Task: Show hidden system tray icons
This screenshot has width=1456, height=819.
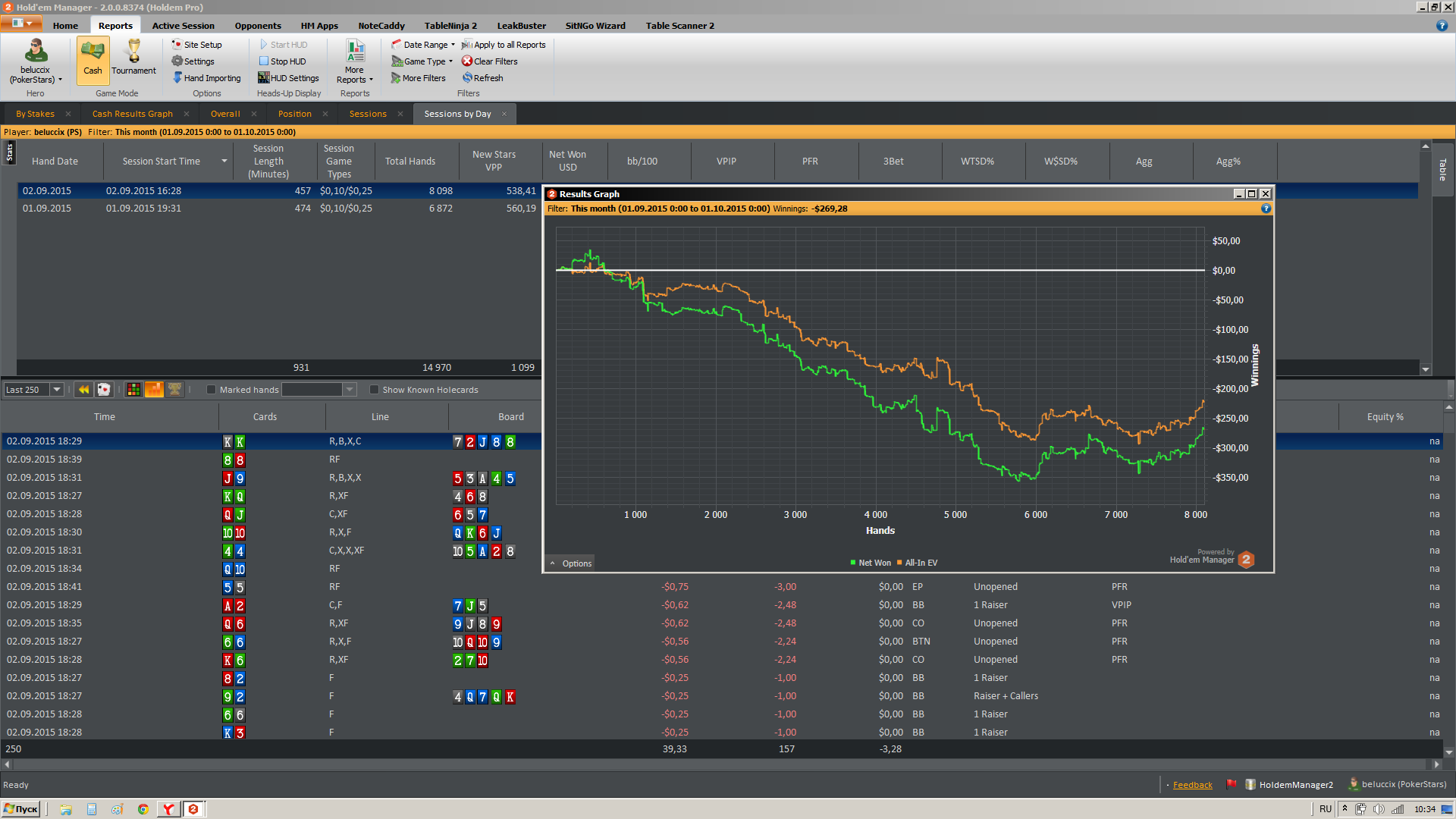Action: [1345, 808]
